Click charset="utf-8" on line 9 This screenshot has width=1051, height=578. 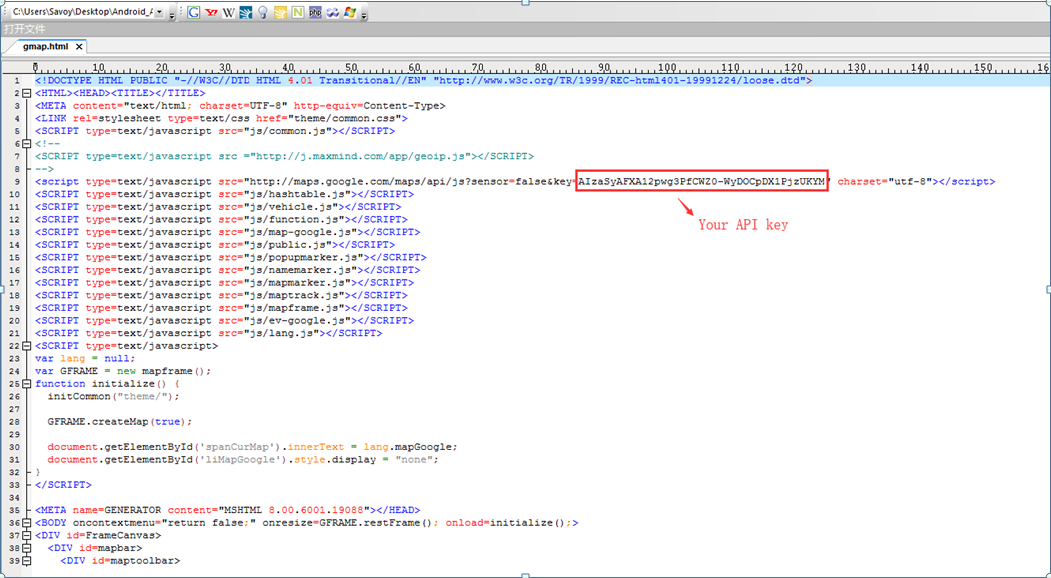885,182
